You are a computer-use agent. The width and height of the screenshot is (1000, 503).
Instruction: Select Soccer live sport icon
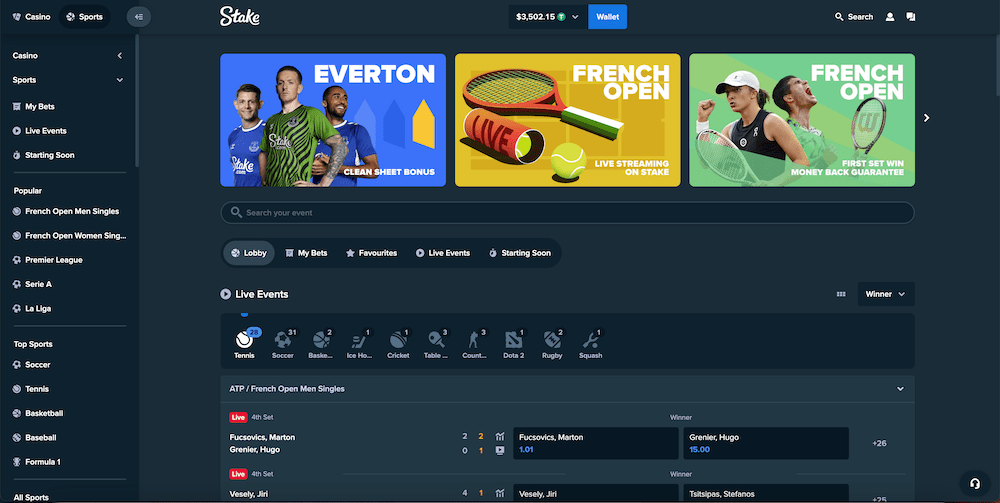coord(283,344)
